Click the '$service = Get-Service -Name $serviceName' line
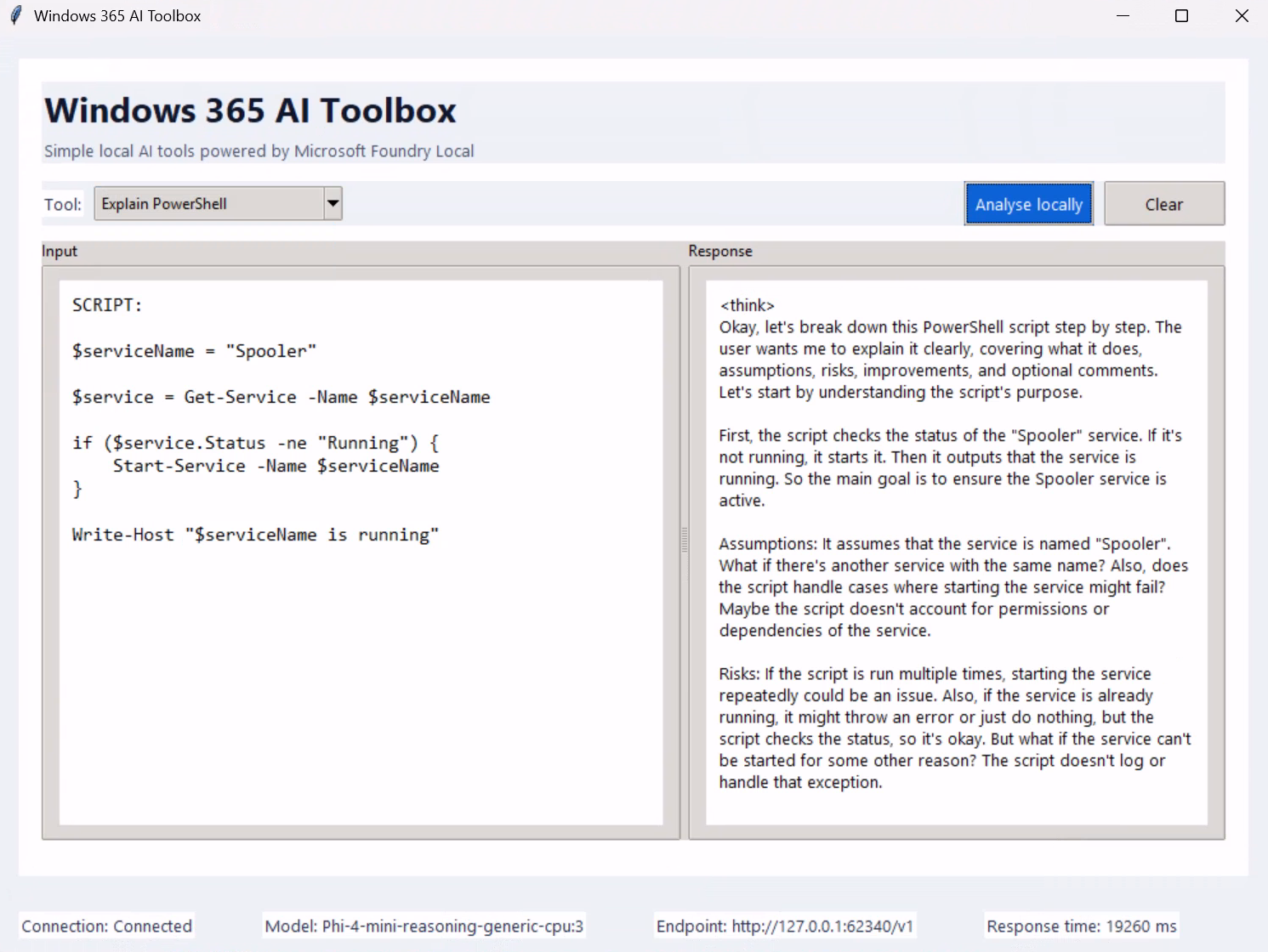This screenshot has height=952, width=1268. [x=281, y=397]
